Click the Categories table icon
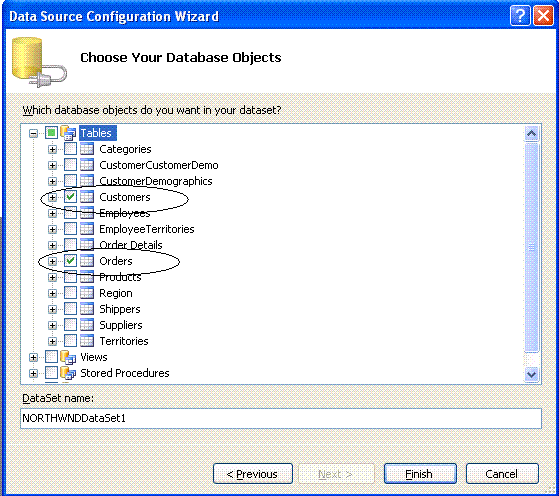 click(87, 149)
